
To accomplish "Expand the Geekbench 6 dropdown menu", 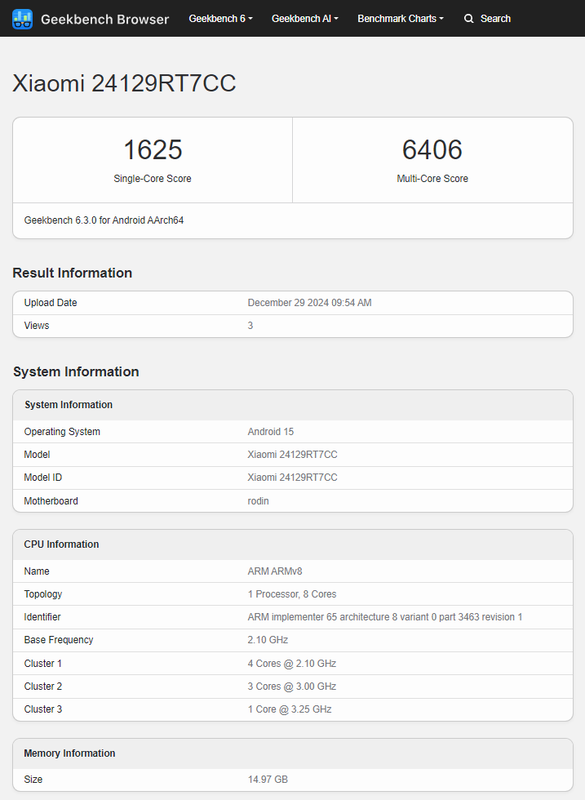I will click(x=222, y=18).
